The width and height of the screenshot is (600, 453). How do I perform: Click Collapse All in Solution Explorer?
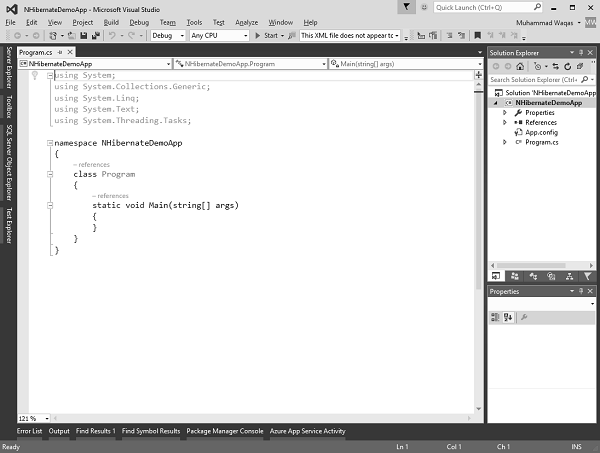[x=580, y=67]
